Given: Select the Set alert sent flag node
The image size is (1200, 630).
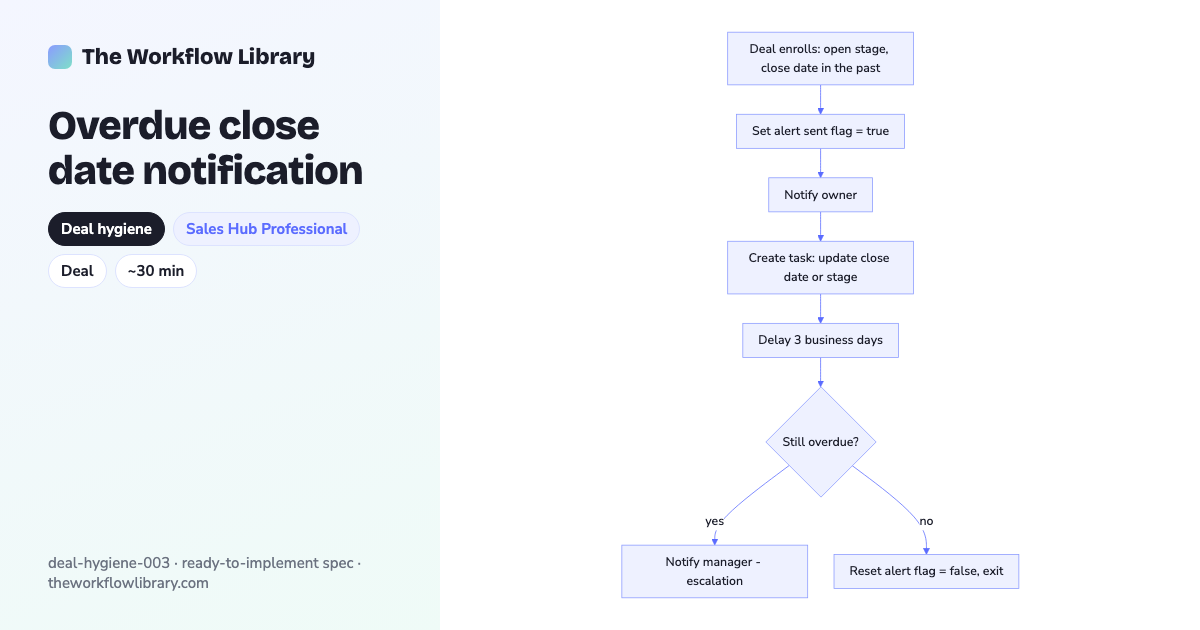Looking at the screenshot, I should [820, 131].
